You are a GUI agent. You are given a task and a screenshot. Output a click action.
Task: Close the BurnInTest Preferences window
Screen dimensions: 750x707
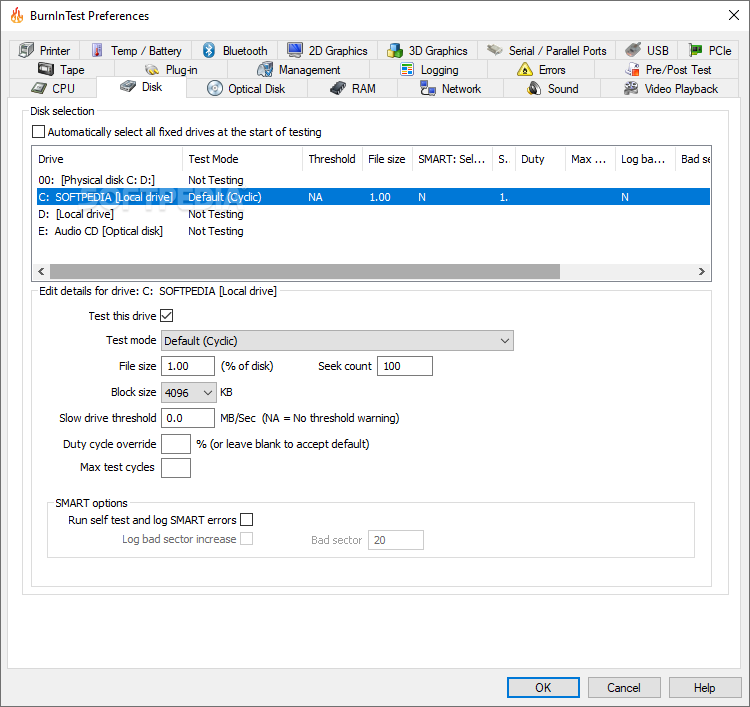(734, 15)
